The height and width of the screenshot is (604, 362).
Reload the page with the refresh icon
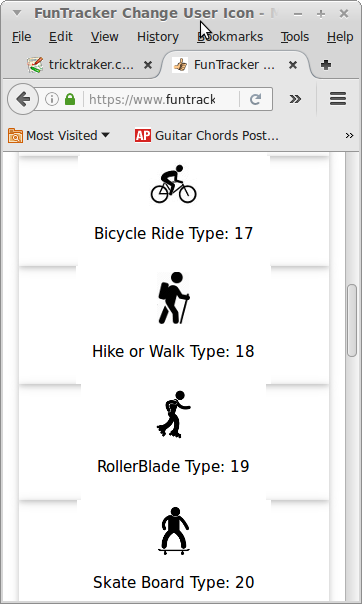255,99
